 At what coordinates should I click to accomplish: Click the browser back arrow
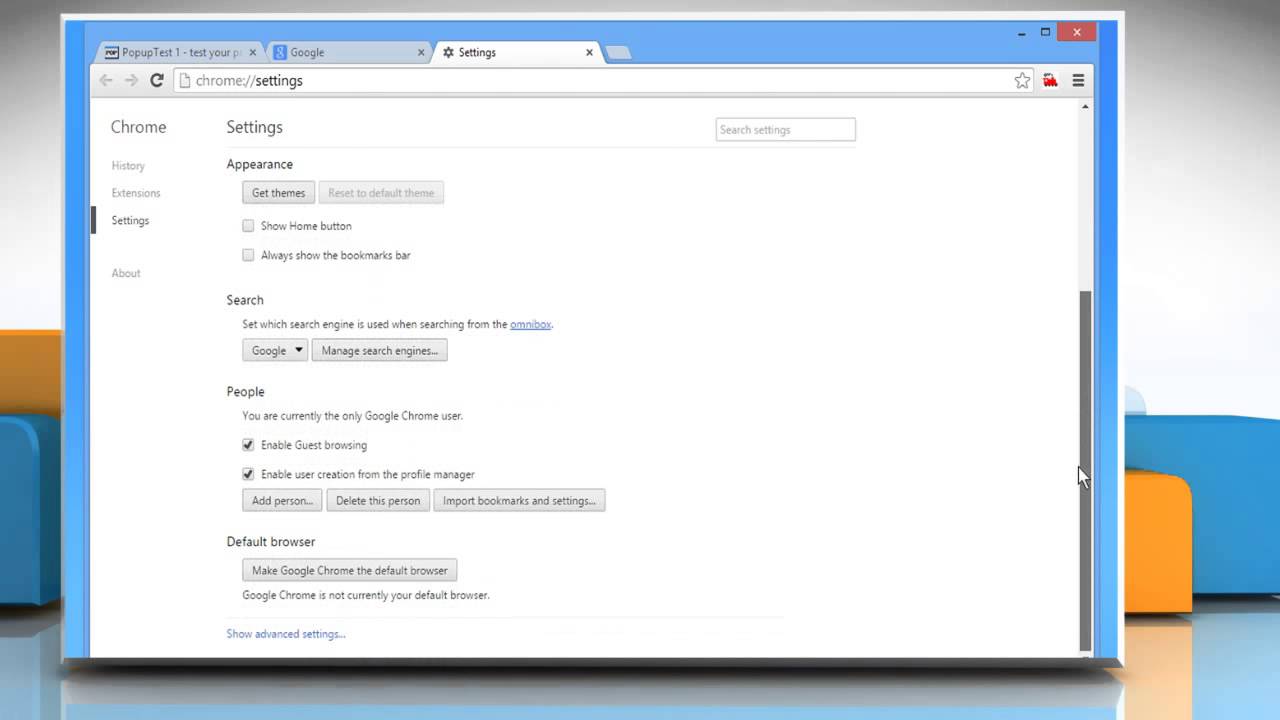click(x=106, y=80)
